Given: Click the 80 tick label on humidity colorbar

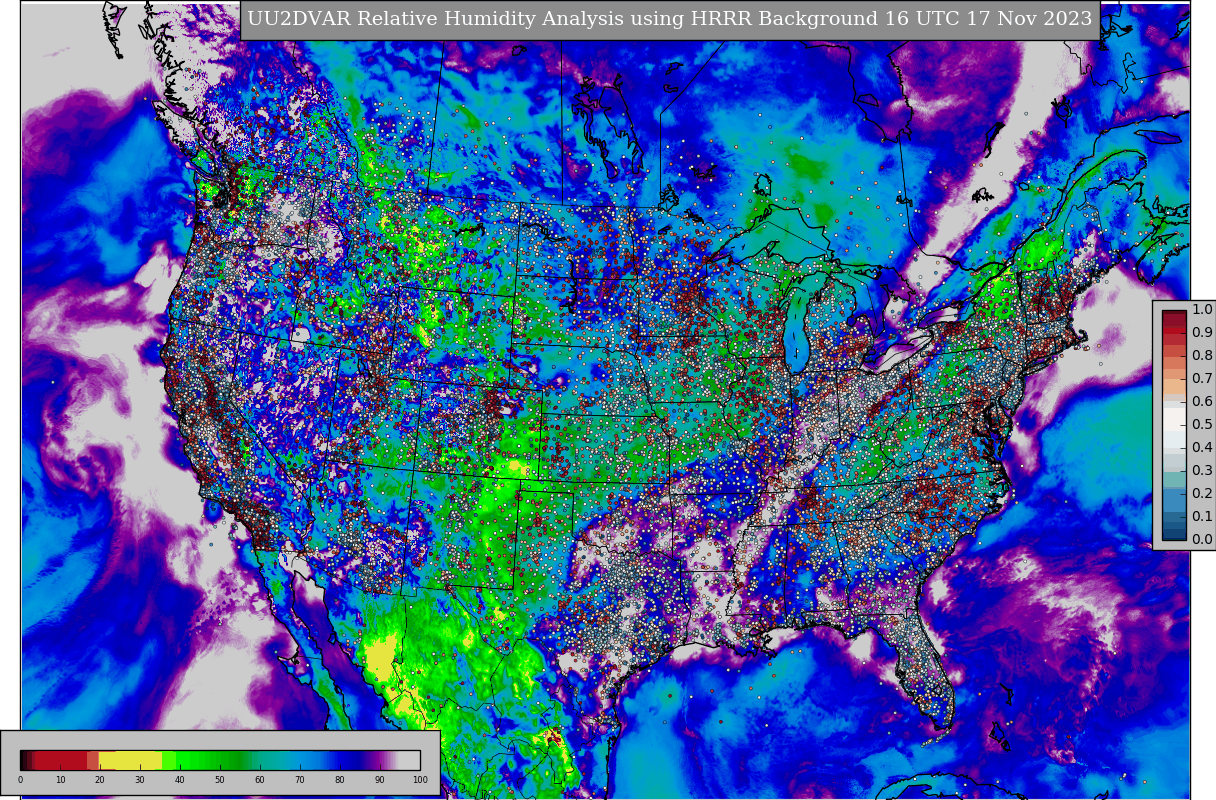Looking at the screenshot, I should 340,780.
